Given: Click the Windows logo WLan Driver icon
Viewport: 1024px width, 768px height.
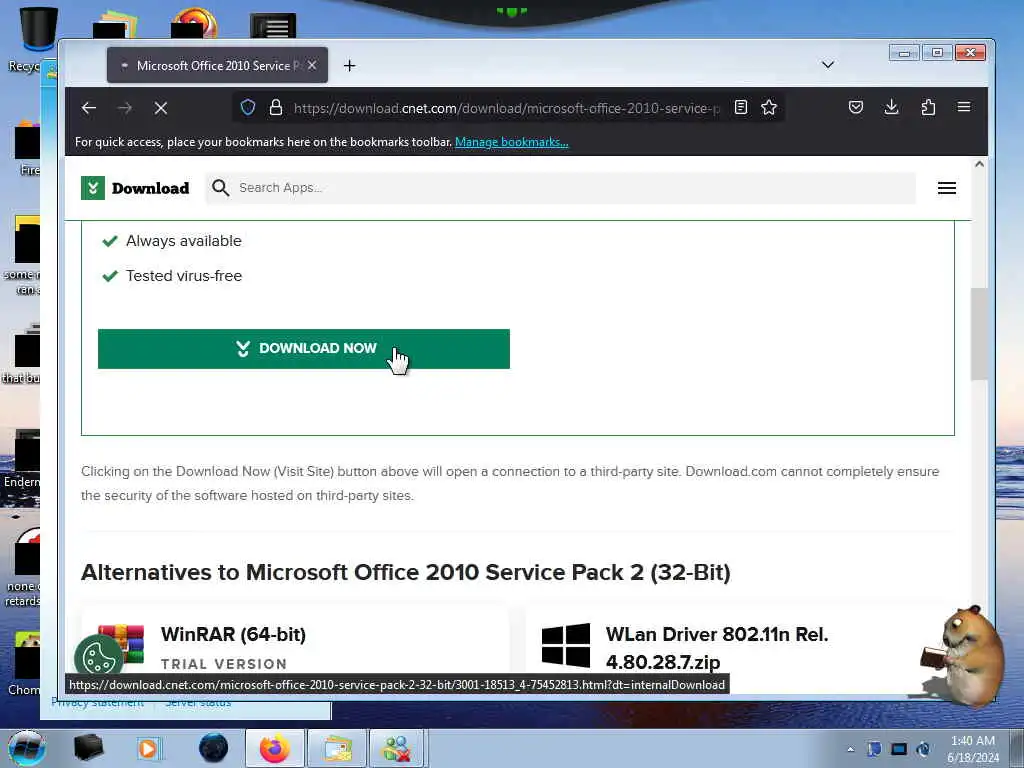Looking at the screenshot, I should point(566,645).
